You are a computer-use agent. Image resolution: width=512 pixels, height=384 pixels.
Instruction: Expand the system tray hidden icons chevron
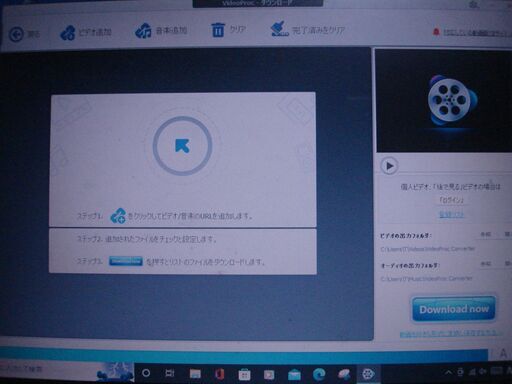click(448, 372)
